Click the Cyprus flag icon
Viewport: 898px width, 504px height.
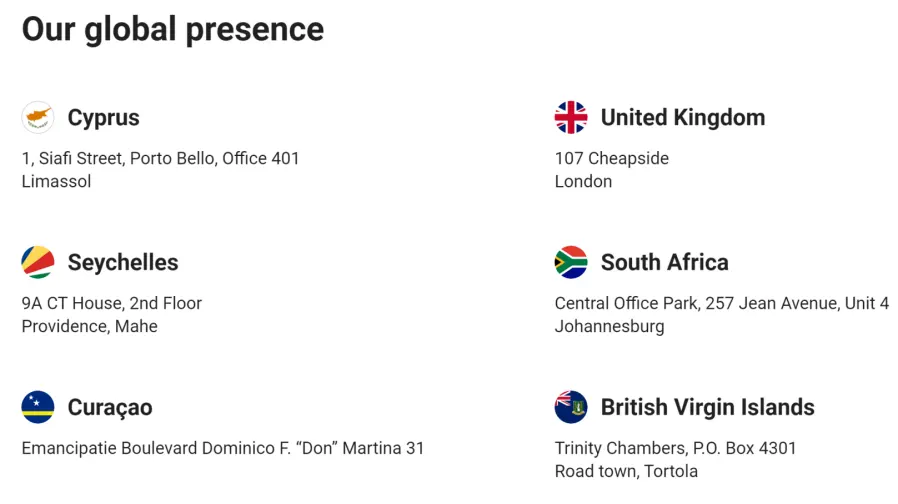pos(38,117)
